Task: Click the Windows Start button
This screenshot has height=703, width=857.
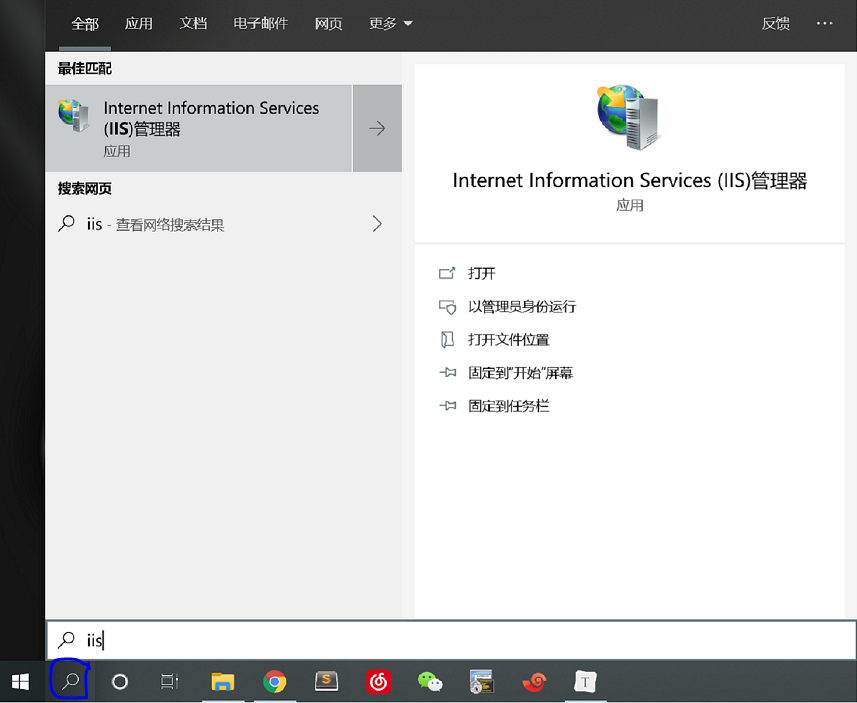Action: (x=20, y=682)
